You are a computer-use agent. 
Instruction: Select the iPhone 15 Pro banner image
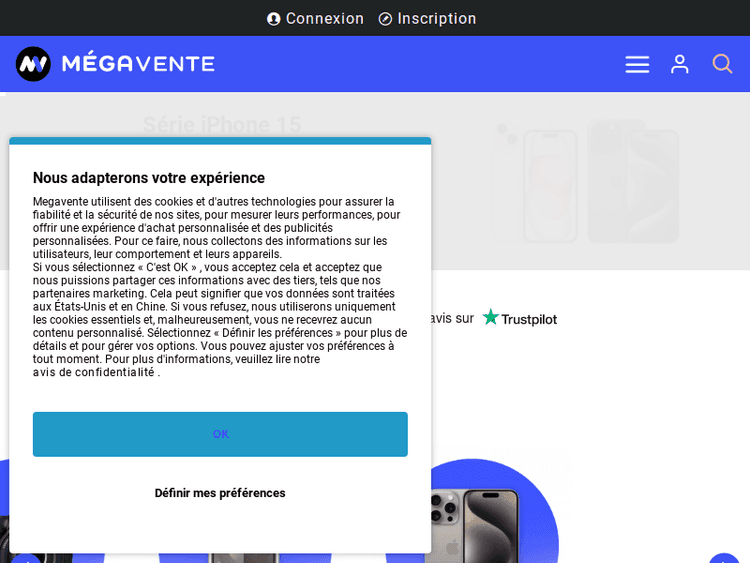(633, 182)
